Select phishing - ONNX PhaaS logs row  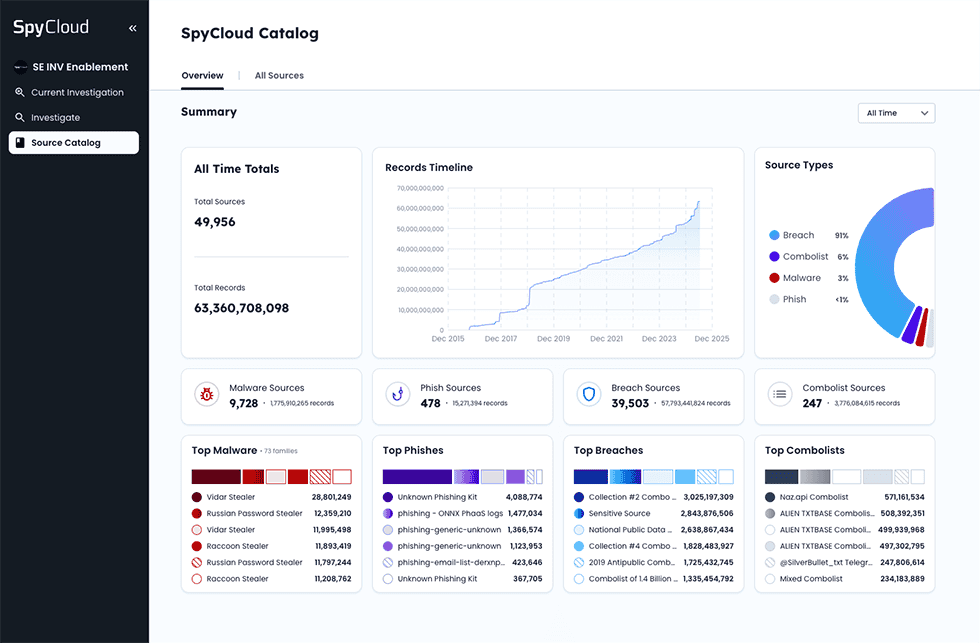click(462, 514)
